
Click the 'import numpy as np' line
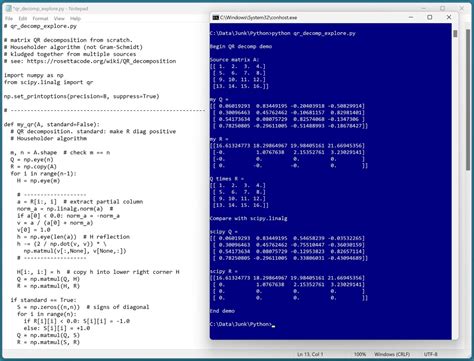click(x=34, y=75)
